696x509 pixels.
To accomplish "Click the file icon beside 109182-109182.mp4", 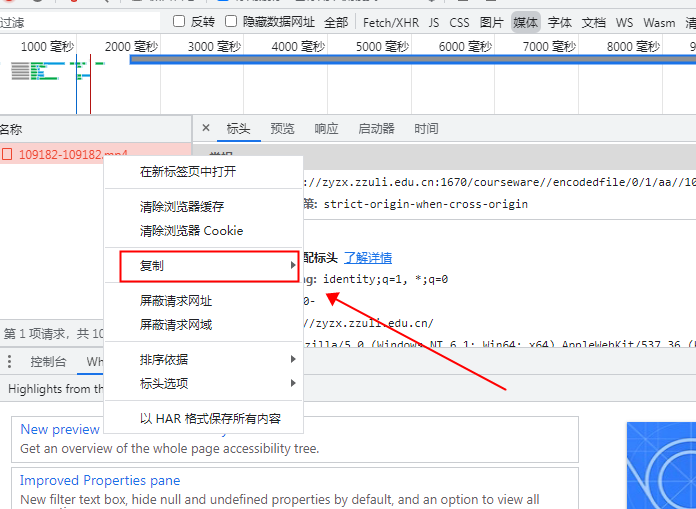I will click(7, 155).
